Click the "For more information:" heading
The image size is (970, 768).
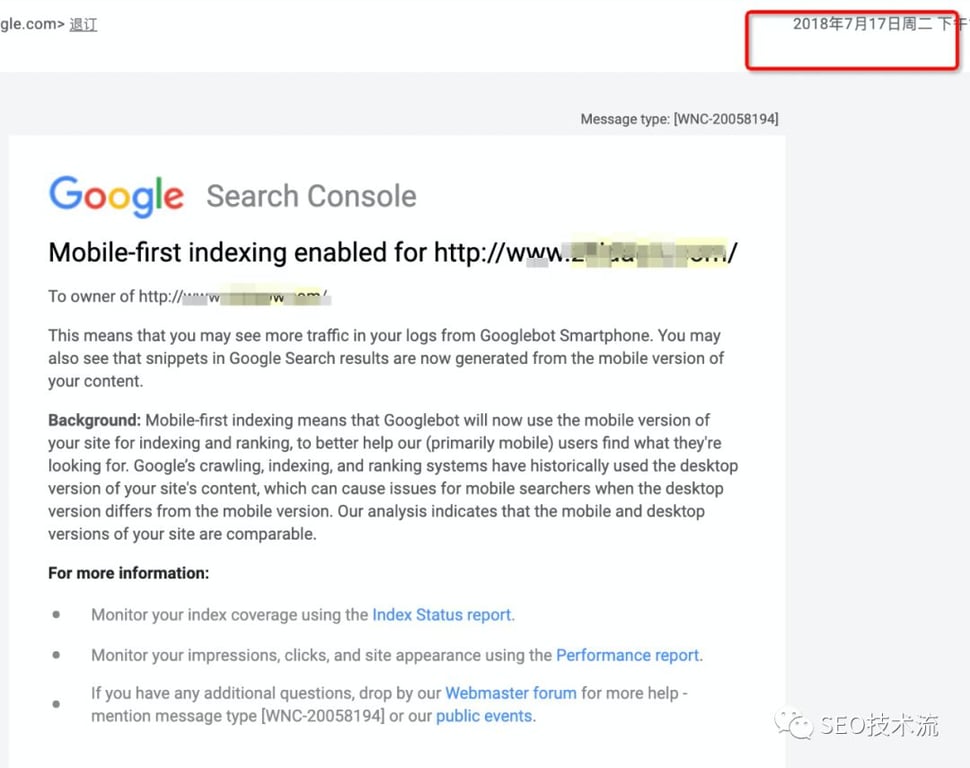[x=128, y=573]
